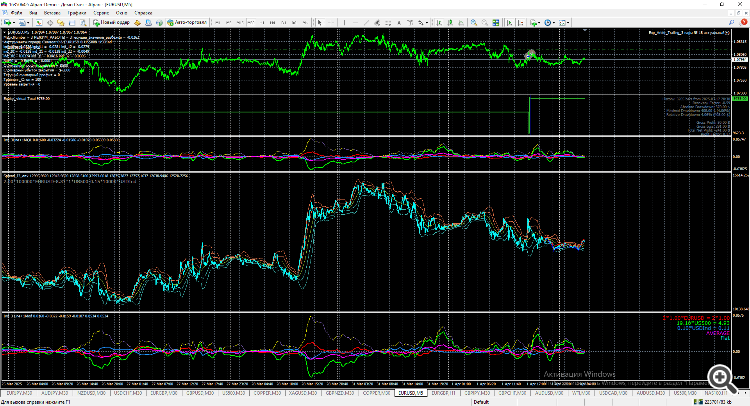Open the Вставка menu
This screenshot has height=406, width=750.
click(x=52, y=12)
